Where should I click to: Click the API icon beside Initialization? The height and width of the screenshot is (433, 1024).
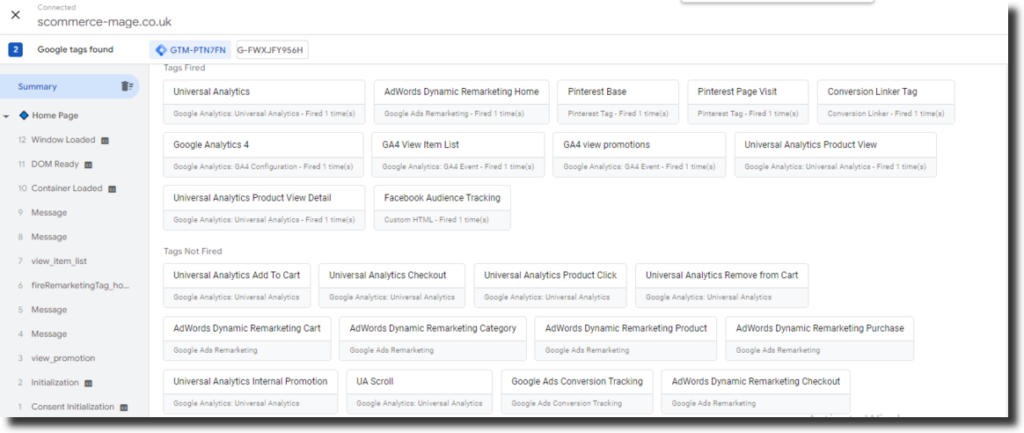tap(88, 383)
